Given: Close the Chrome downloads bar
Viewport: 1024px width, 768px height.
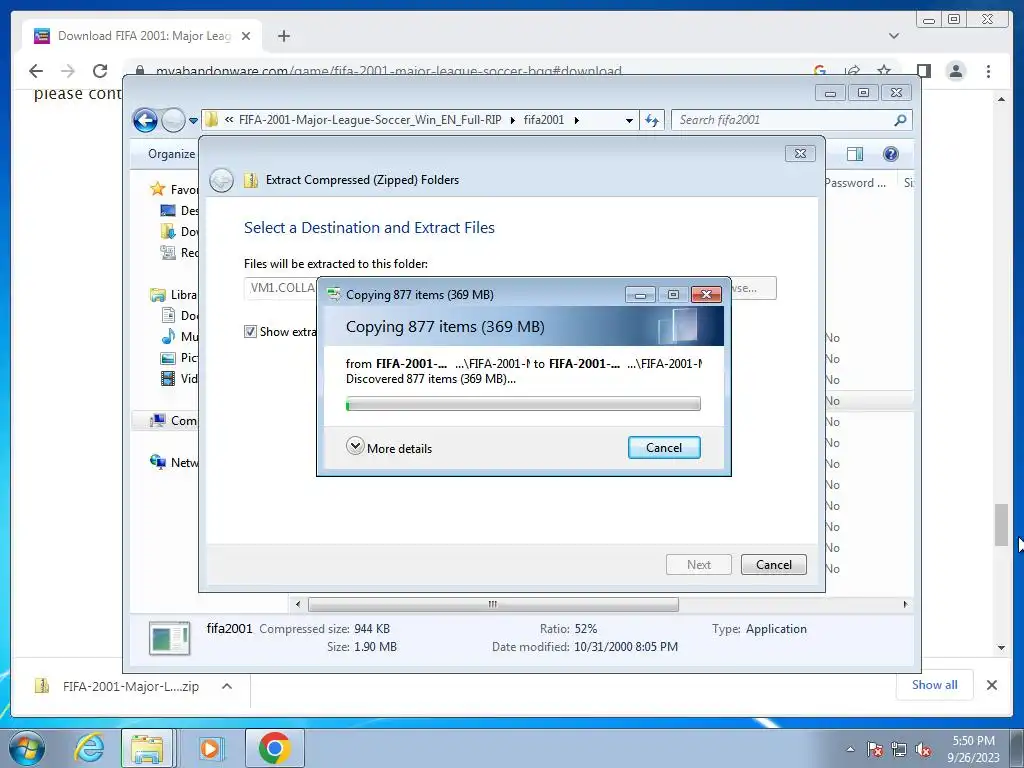Looking at the screenshot, I should point(991,685).
